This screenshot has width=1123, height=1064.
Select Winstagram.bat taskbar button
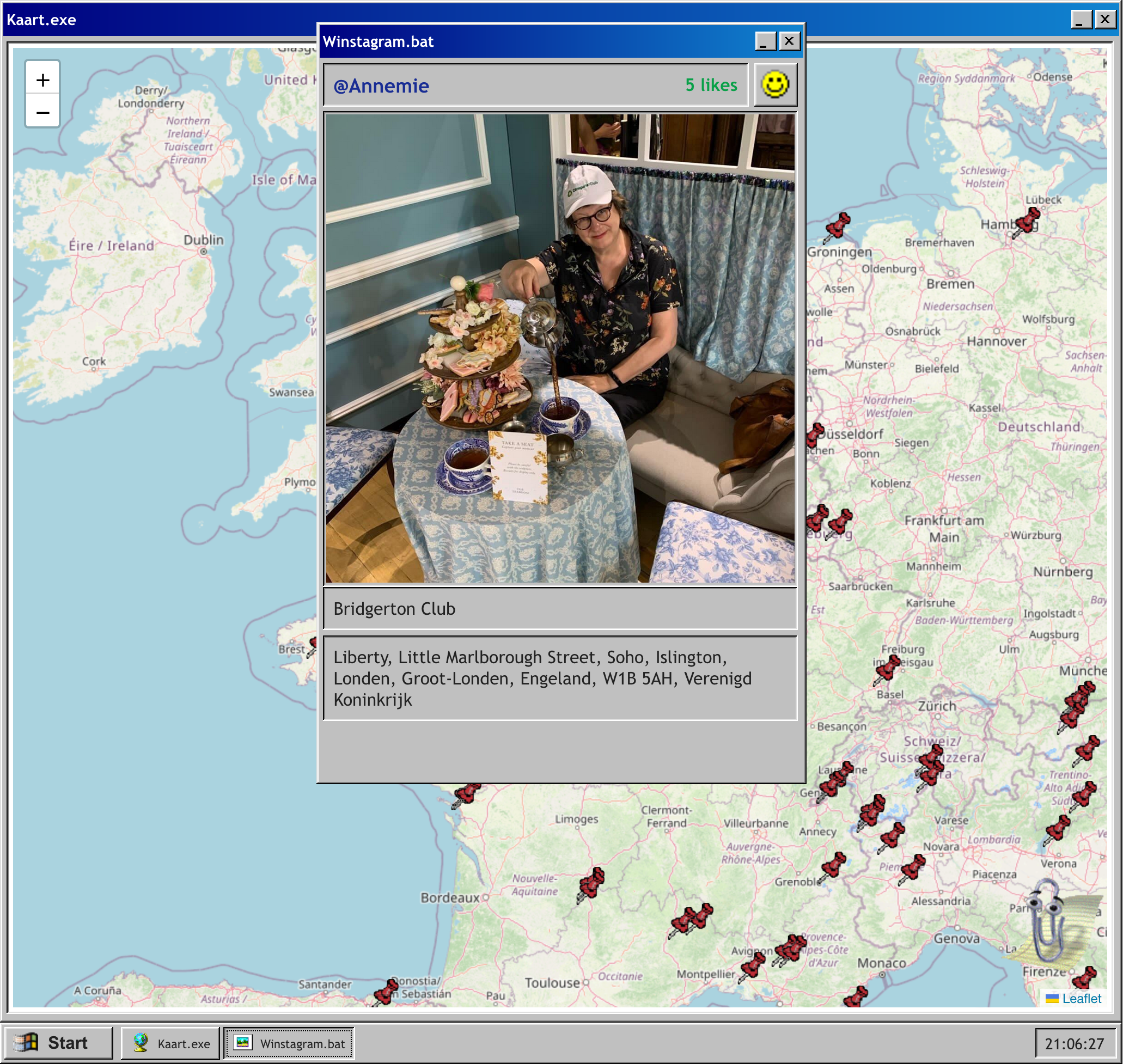click(x=289, y=1043)
